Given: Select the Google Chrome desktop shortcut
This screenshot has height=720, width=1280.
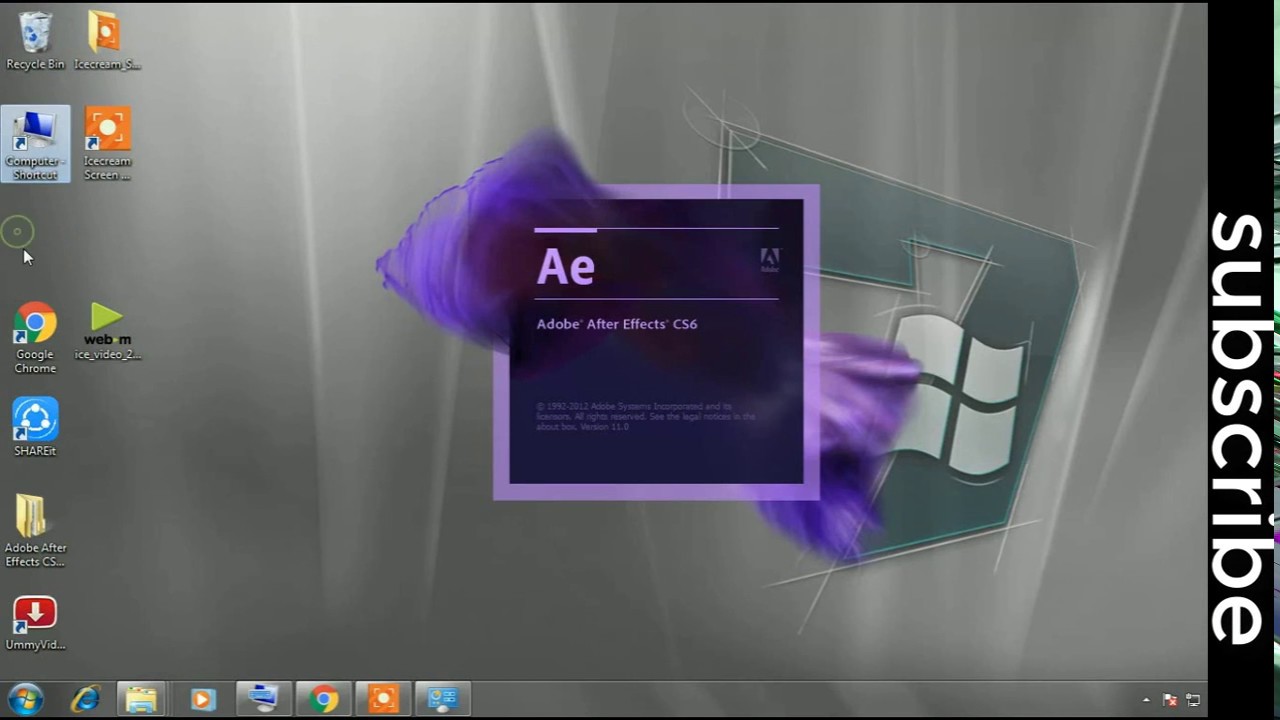Looking at the screenshot, I should point(35,338).
